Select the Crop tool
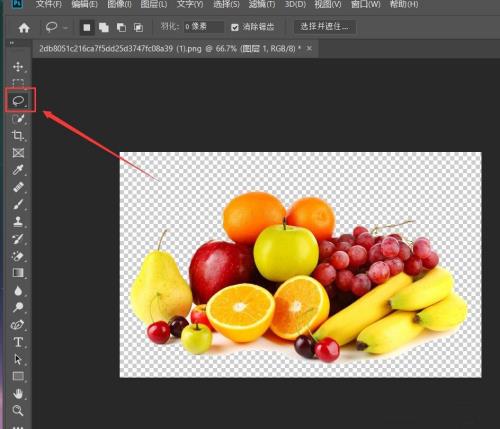 tap(18, 136)
